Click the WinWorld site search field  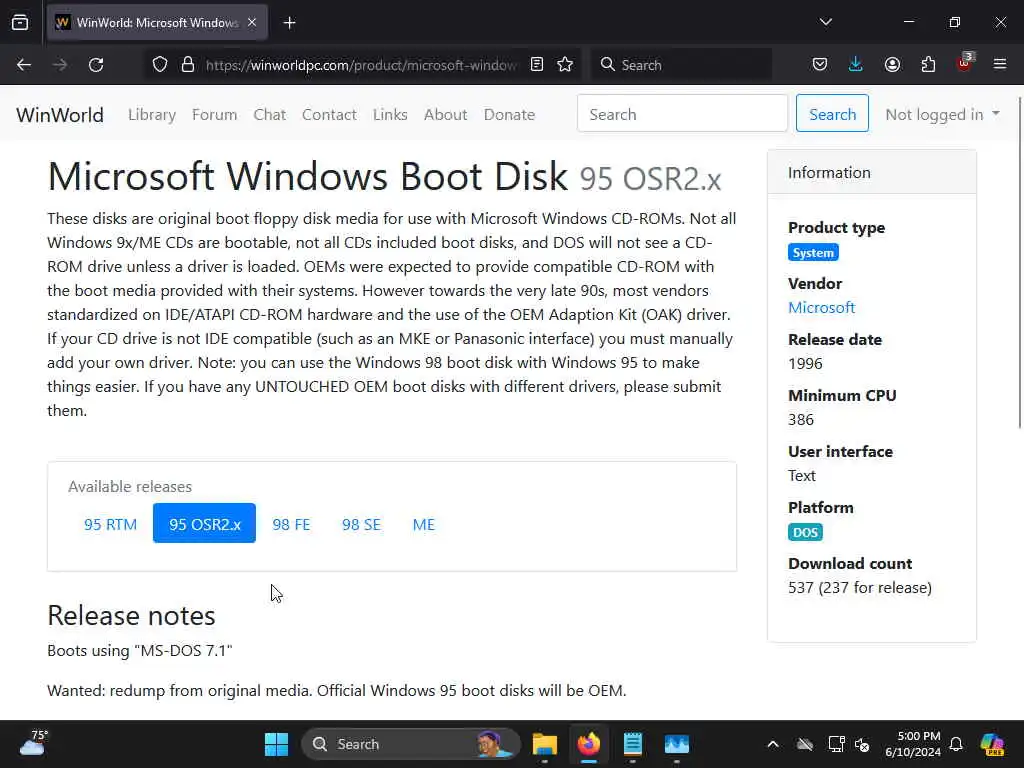click(682, 114)
